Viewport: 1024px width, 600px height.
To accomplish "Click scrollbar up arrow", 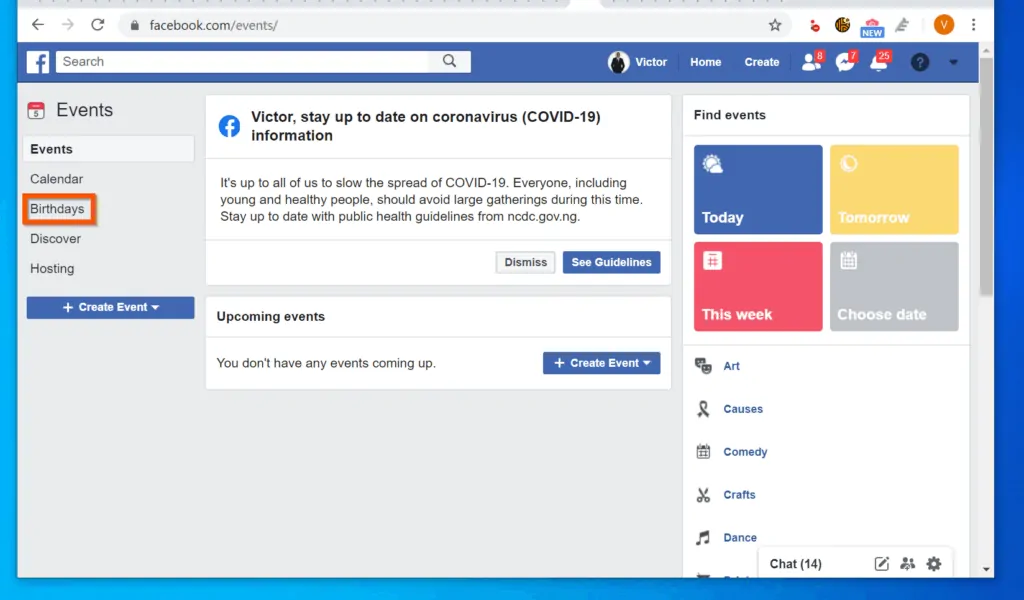I will point(986,50).
